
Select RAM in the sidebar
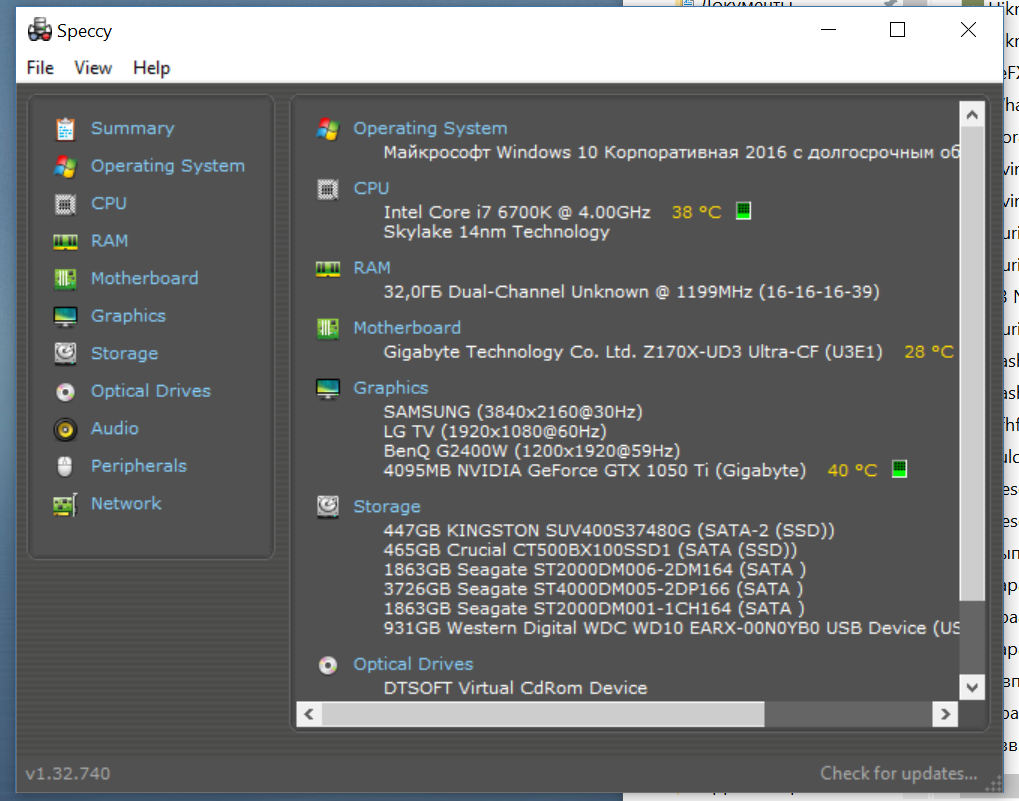(x=109, y=241)
